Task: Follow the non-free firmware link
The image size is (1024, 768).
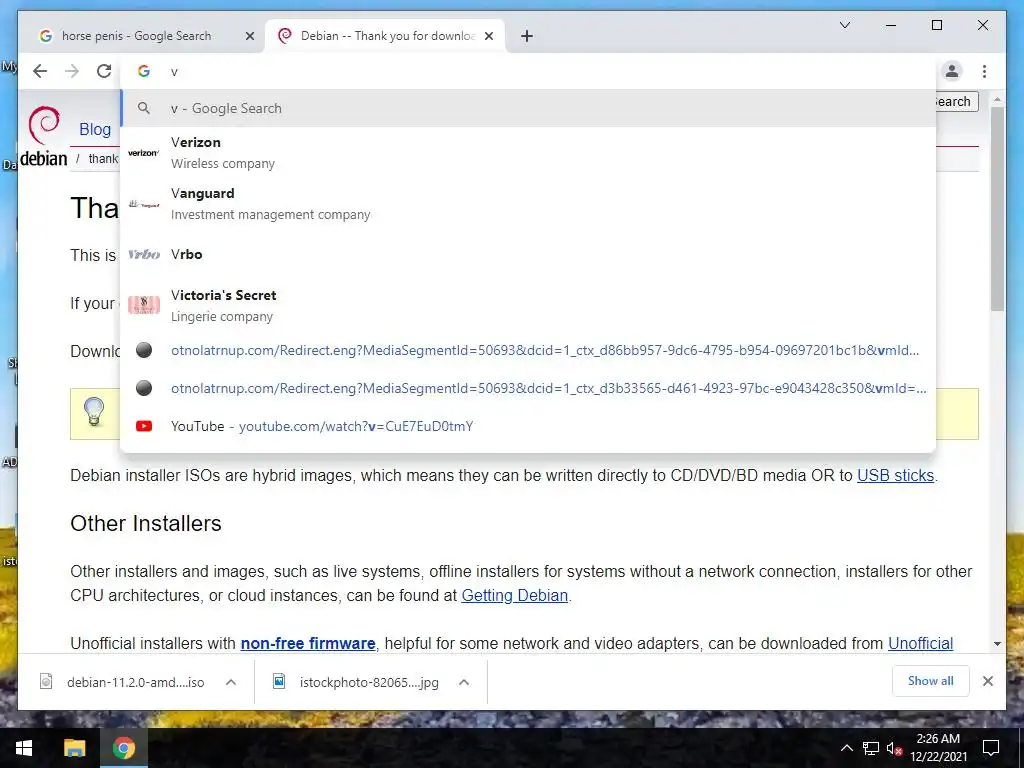Action: [308, 643]
